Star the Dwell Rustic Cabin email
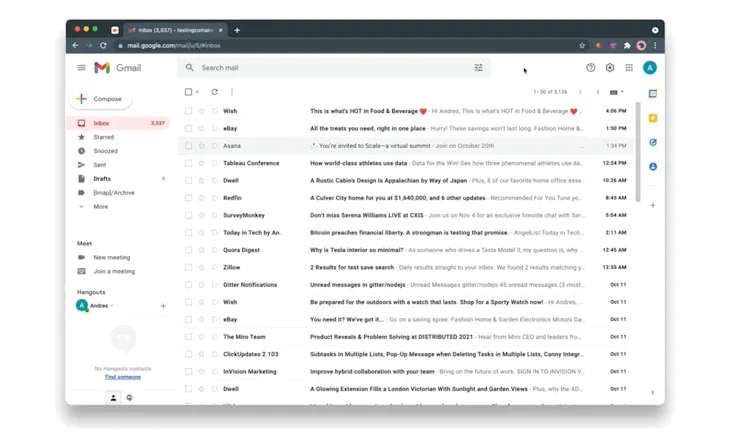The width and height of the screenshot is (732, 439). click(x=202, y=180)
